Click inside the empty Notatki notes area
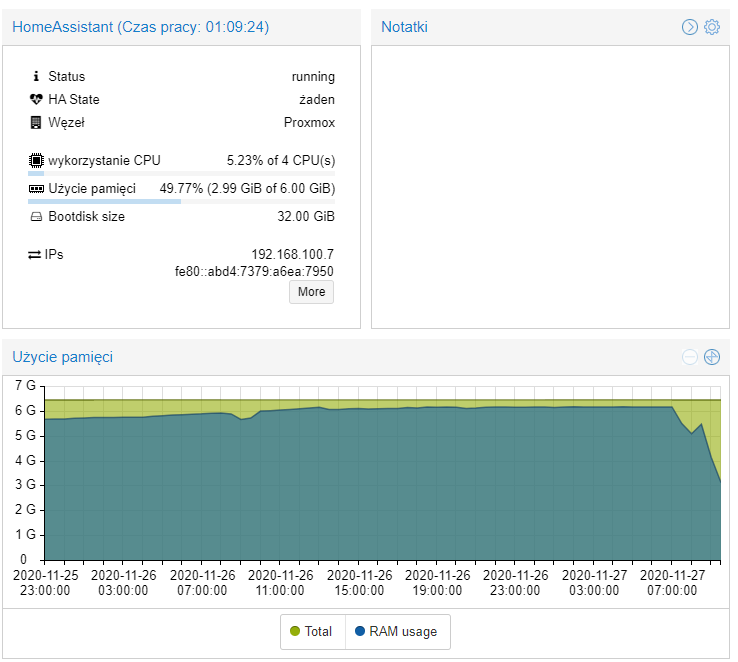Screen dimensions: 738x662 coord(550,187)
